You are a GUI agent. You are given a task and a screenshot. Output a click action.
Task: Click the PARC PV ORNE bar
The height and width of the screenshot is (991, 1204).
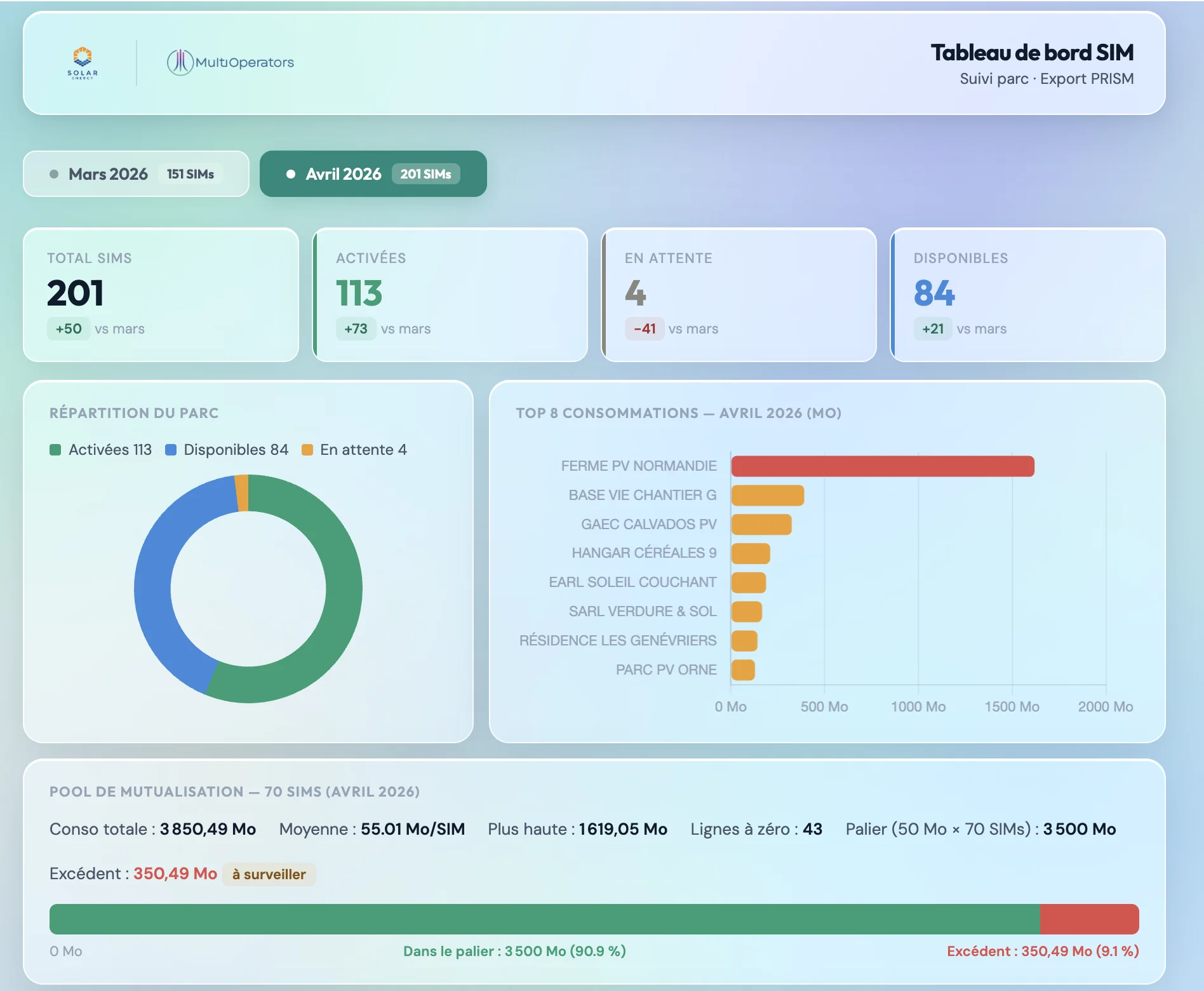pos(743,670)
